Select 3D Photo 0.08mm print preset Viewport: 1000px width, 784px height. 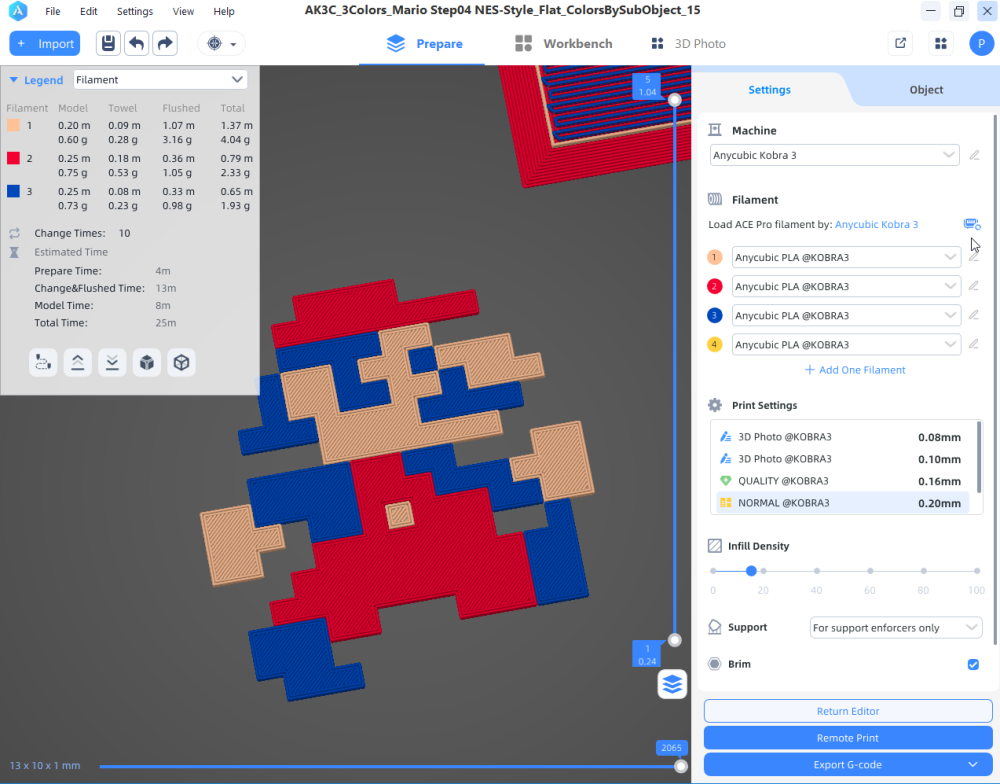842,437
